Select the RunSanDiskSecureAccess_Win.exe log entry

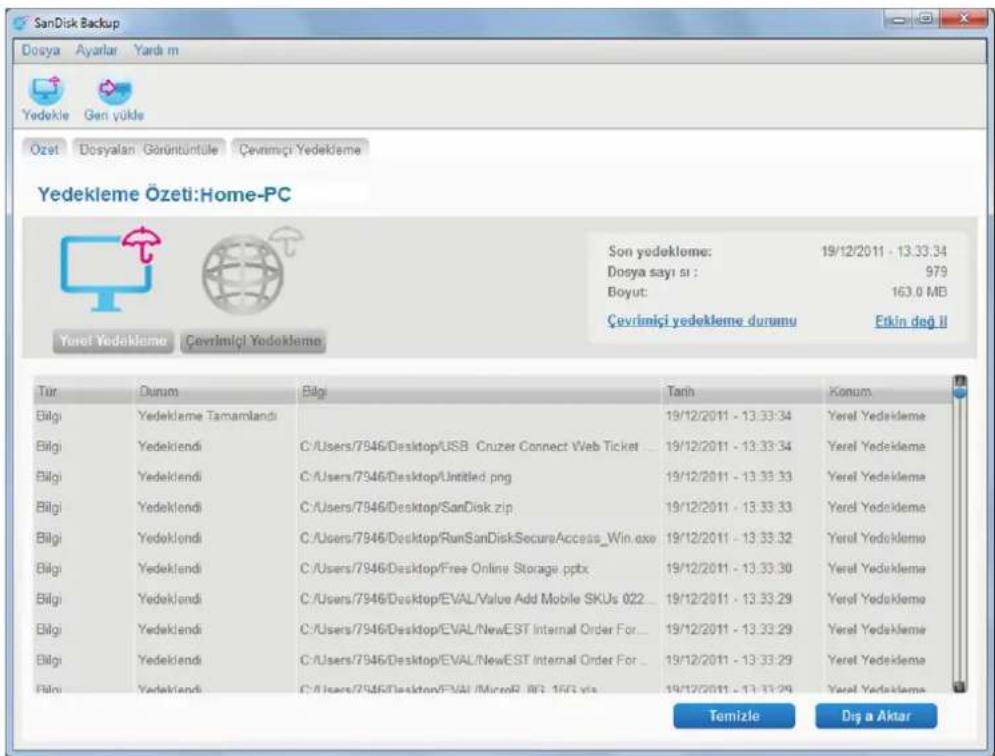pyautogui.click(x=492, y=538)
